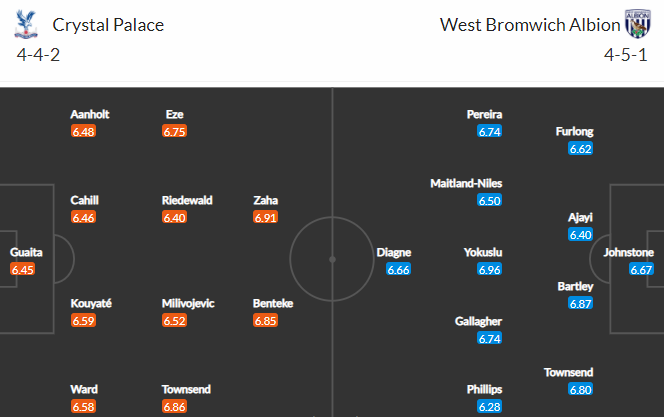Image resolution: width=664 pixels, height=417 pixels.
Task: Click Crystal Palace's Townsend 6.86 rating
Action: click(x=174, y=406)
